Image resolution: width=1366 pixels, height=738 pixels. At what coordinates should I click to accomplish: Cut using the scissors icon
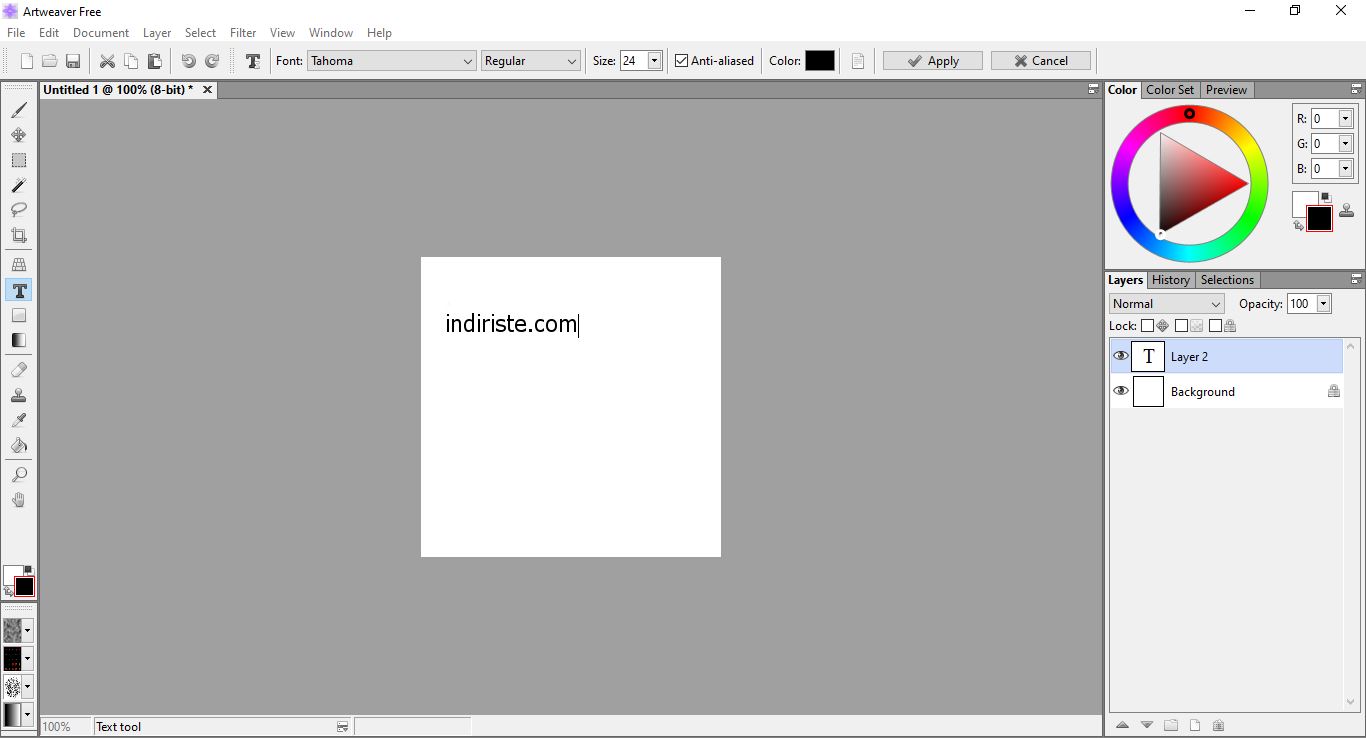tap(107, 61)
